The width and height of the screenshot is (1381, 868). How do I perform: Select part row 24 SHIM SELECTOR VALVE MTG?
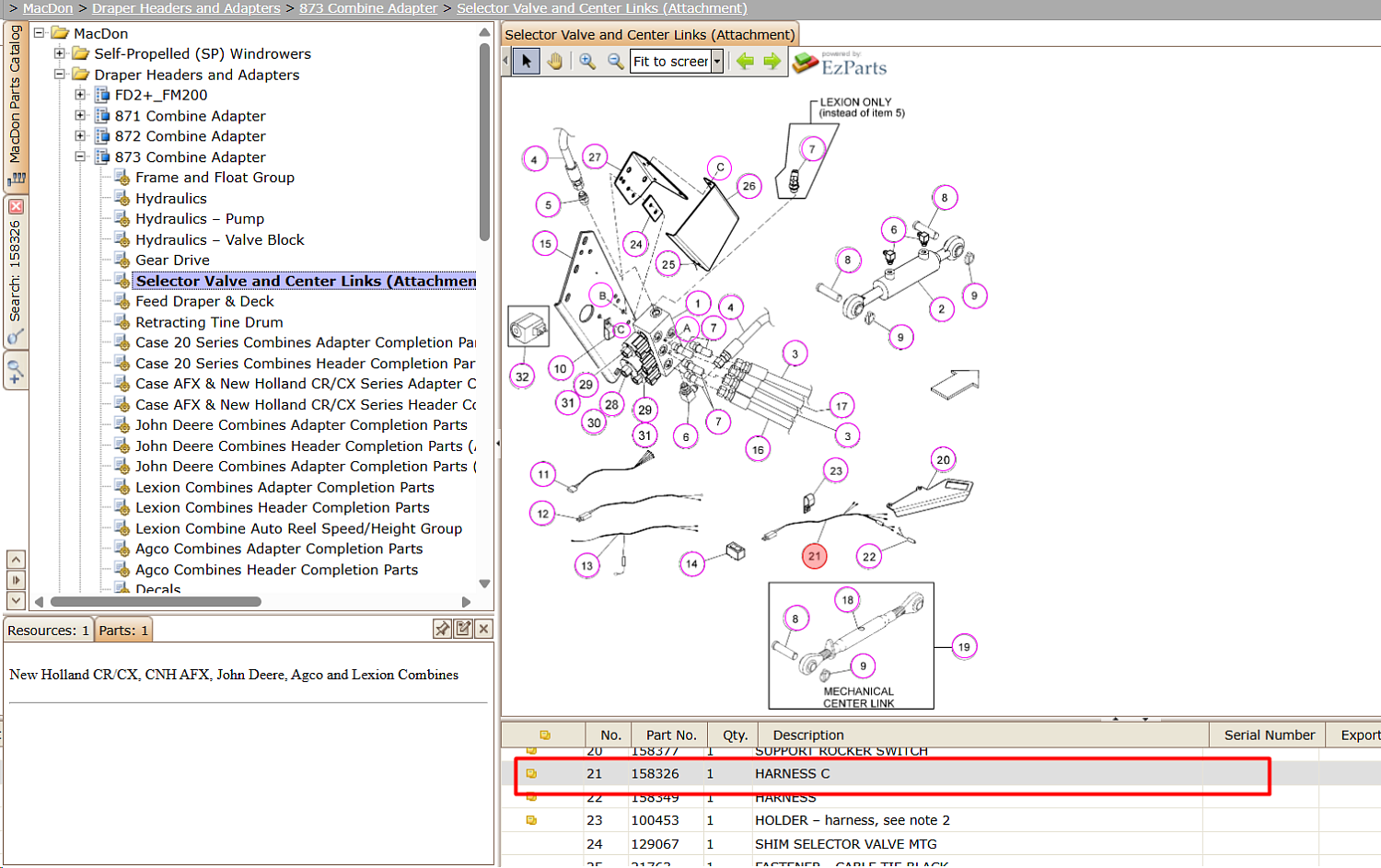(941, 844)
